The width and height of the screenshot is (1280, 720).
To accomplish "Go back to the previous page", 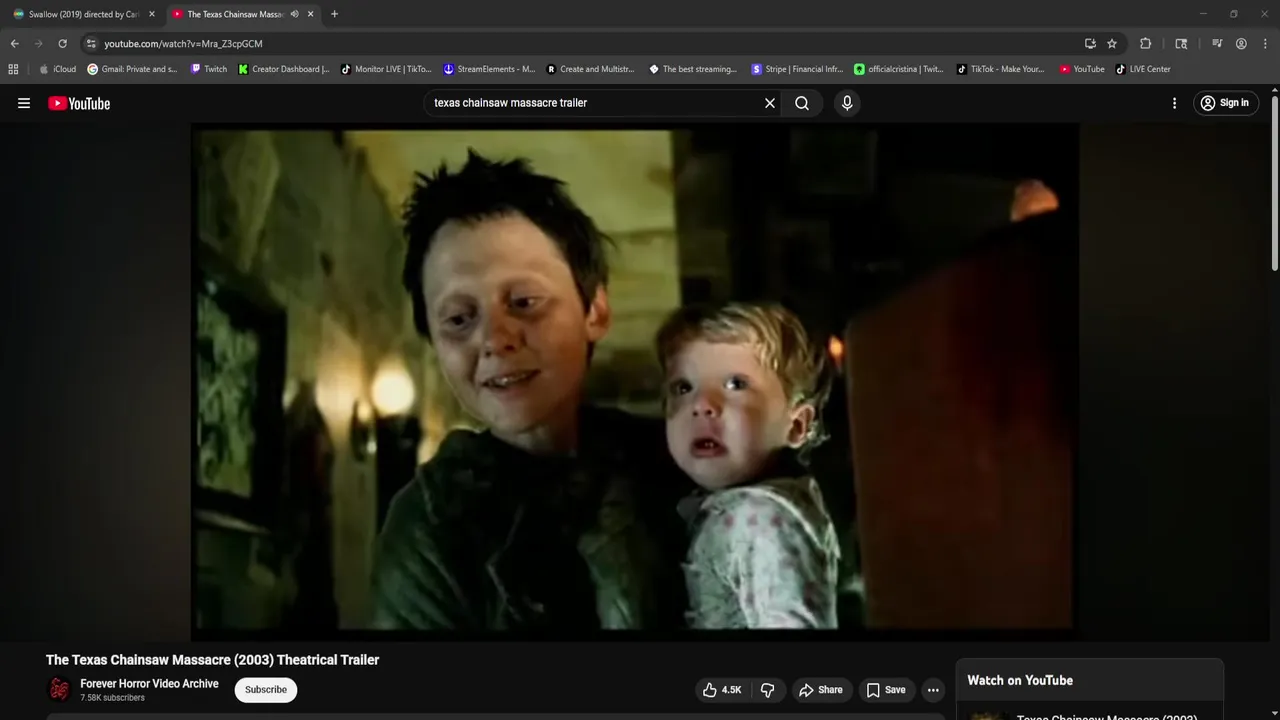I will pos(14,44).
